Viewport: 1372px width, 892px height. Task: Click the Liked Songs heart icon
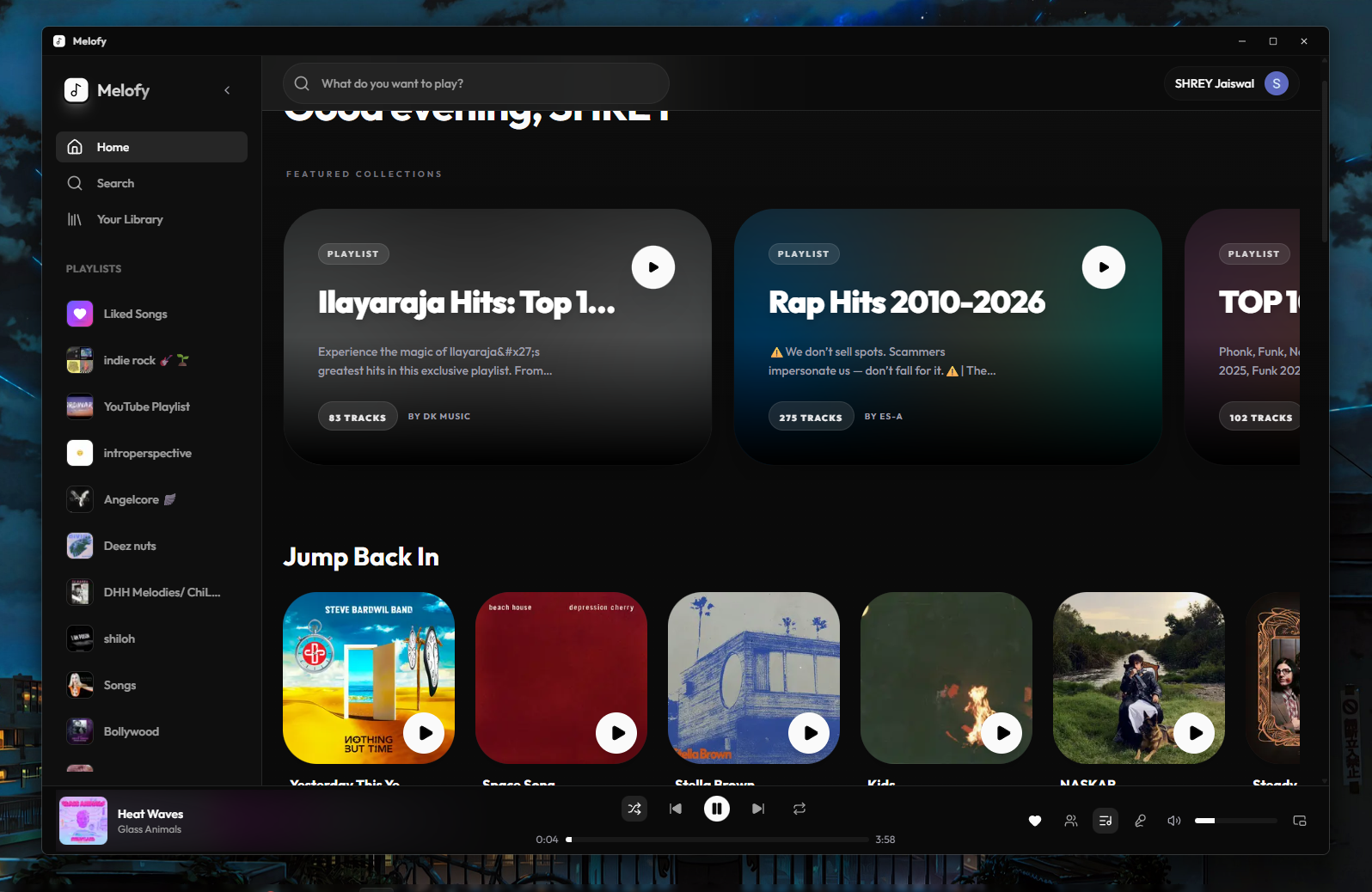(80, 314)
